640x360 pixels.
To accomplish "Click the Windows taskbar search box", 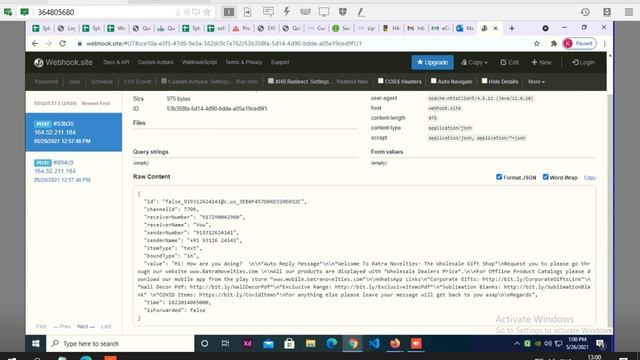I will pos(120,343).
